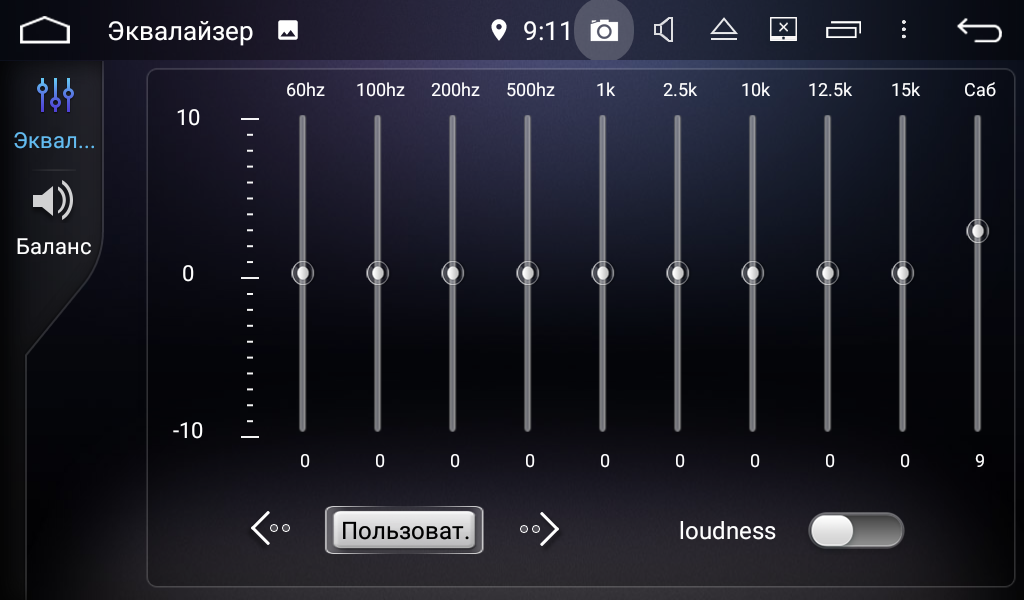Open the Эквал... equalizer tab
This screenshot has width=1024, height=600.
55,114
